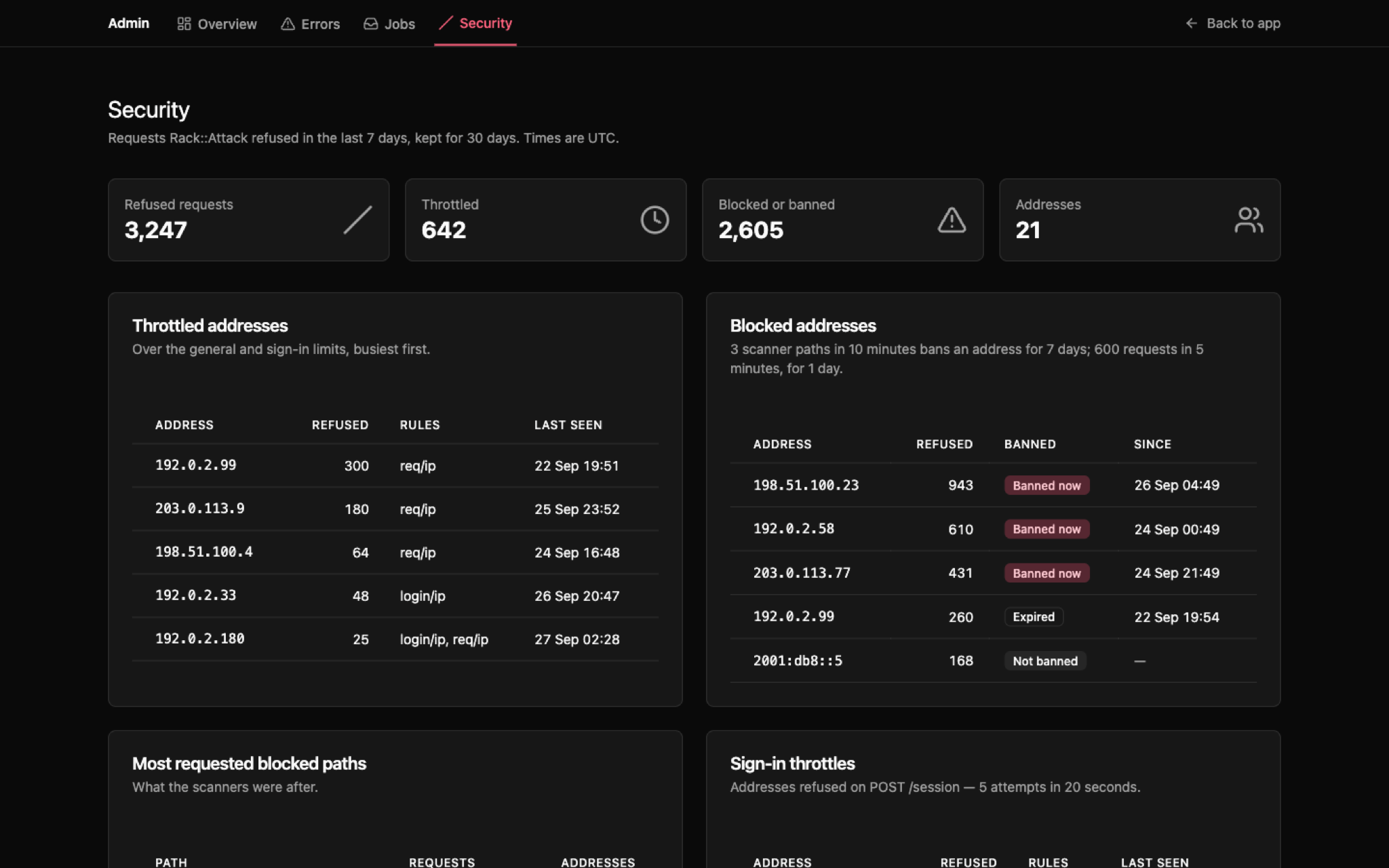The image size is (1389, 868).
Task: Click the 3,247 refused requests value
Action: 156,231
